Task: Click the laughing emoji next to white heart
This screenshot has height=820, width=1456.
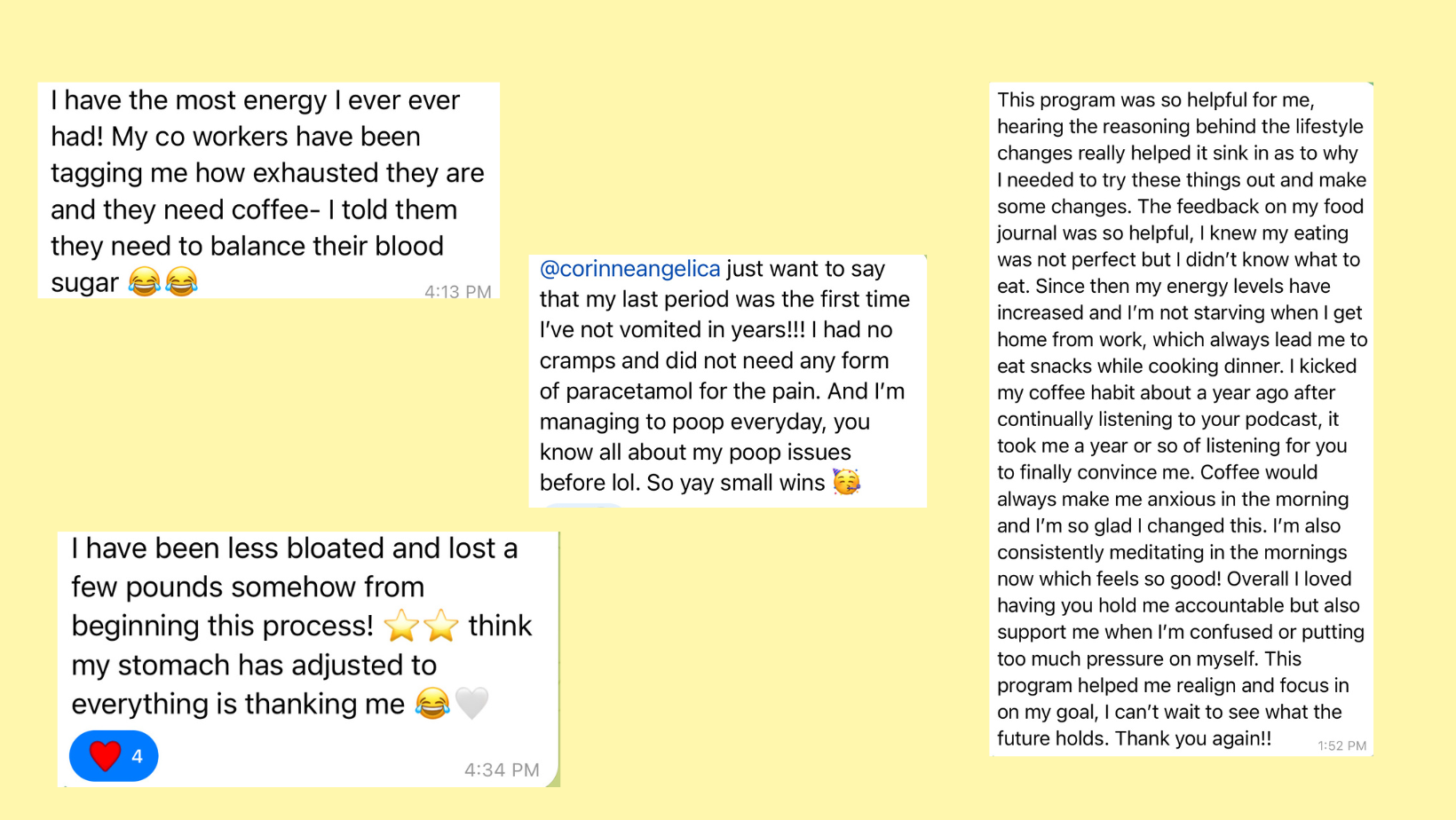Action: point(432,704)
